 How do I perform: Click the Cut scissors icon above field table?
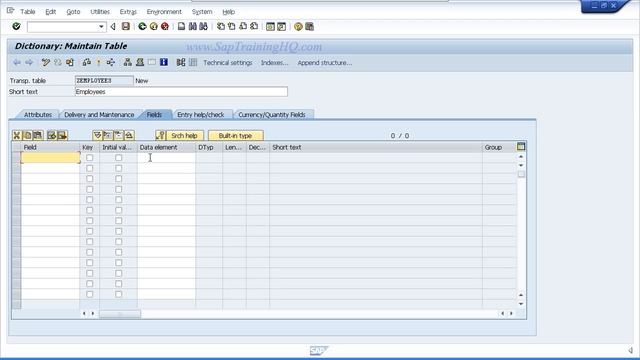[x=17, y=136]
